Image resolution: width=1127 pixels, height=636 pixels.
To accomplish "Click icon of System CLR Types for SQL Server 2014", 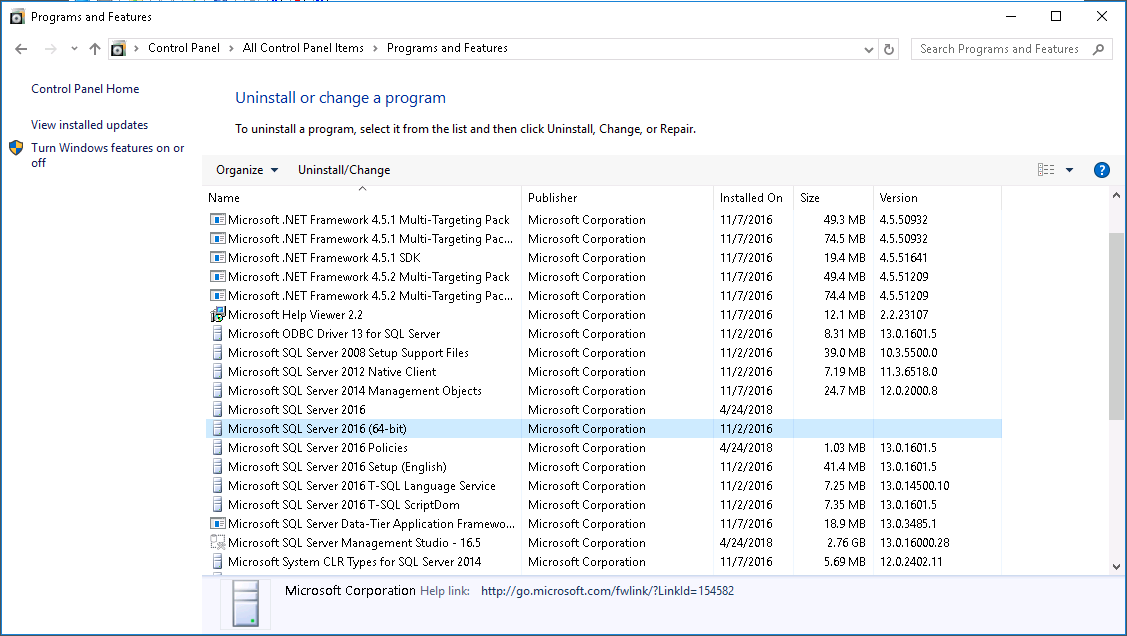I will [x=217, y=562].
